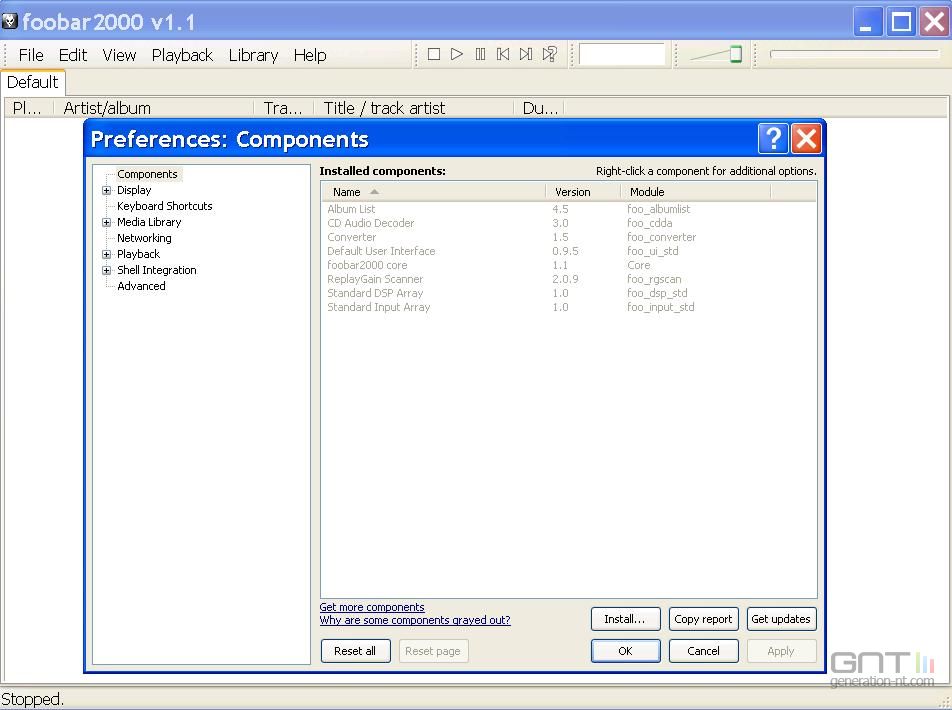Viewport: 952px width, 710px height.
Task: Select the Converter component row
Action: (569, 237)
